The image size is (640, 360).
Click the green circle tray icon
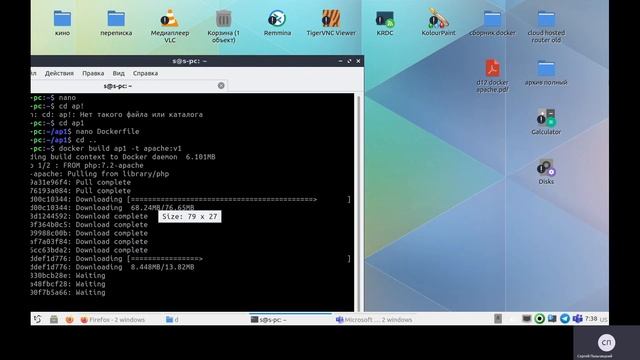pyautogui.click(x=540, y=319)
